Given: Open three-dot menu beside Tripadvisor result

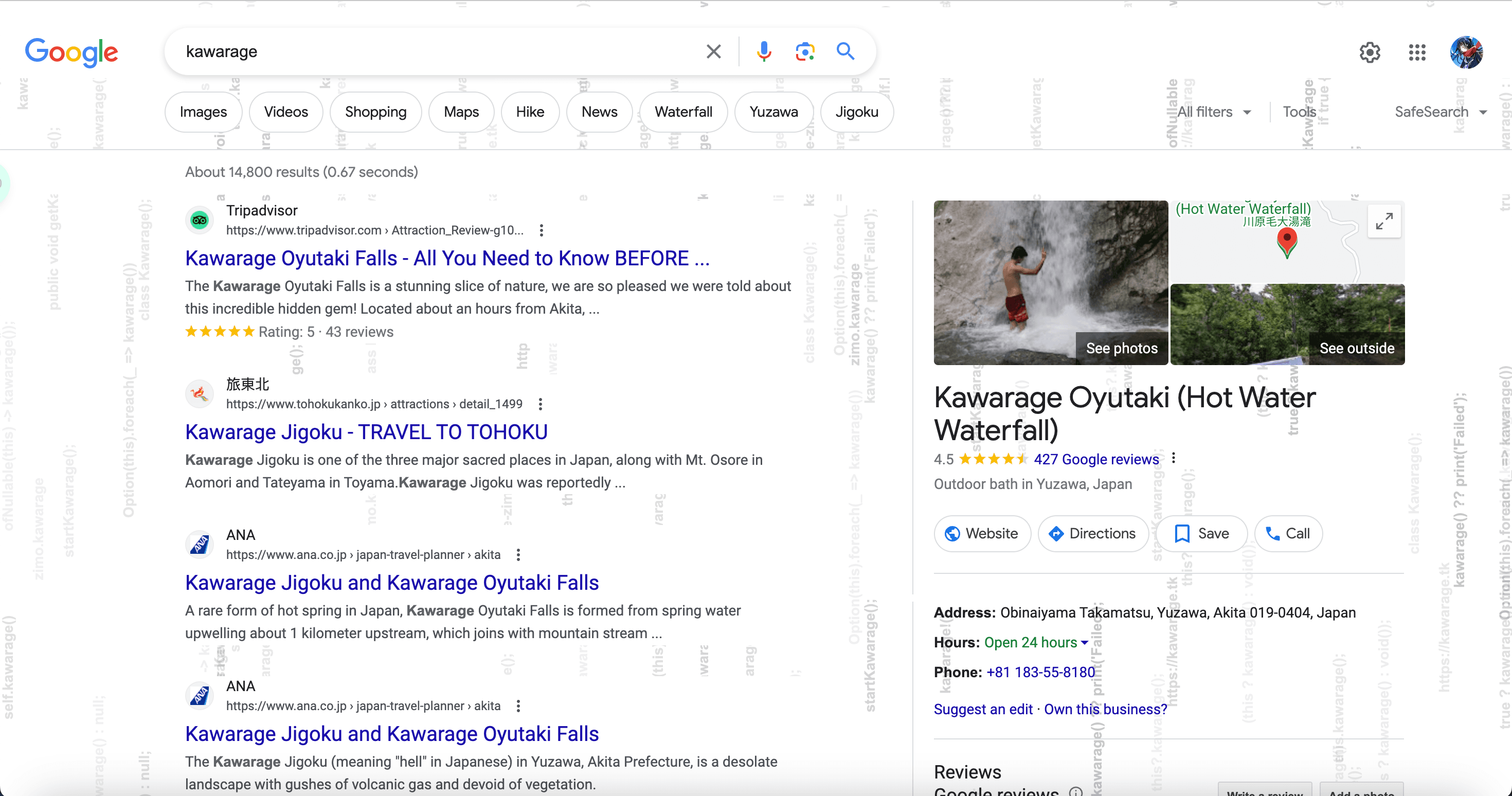Looking at the screenshot, I should point(541,231).
